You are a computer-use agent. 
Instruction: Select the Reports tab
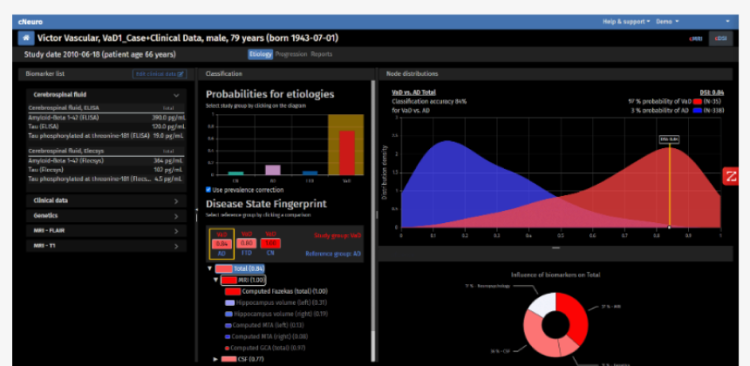point(321,55)
